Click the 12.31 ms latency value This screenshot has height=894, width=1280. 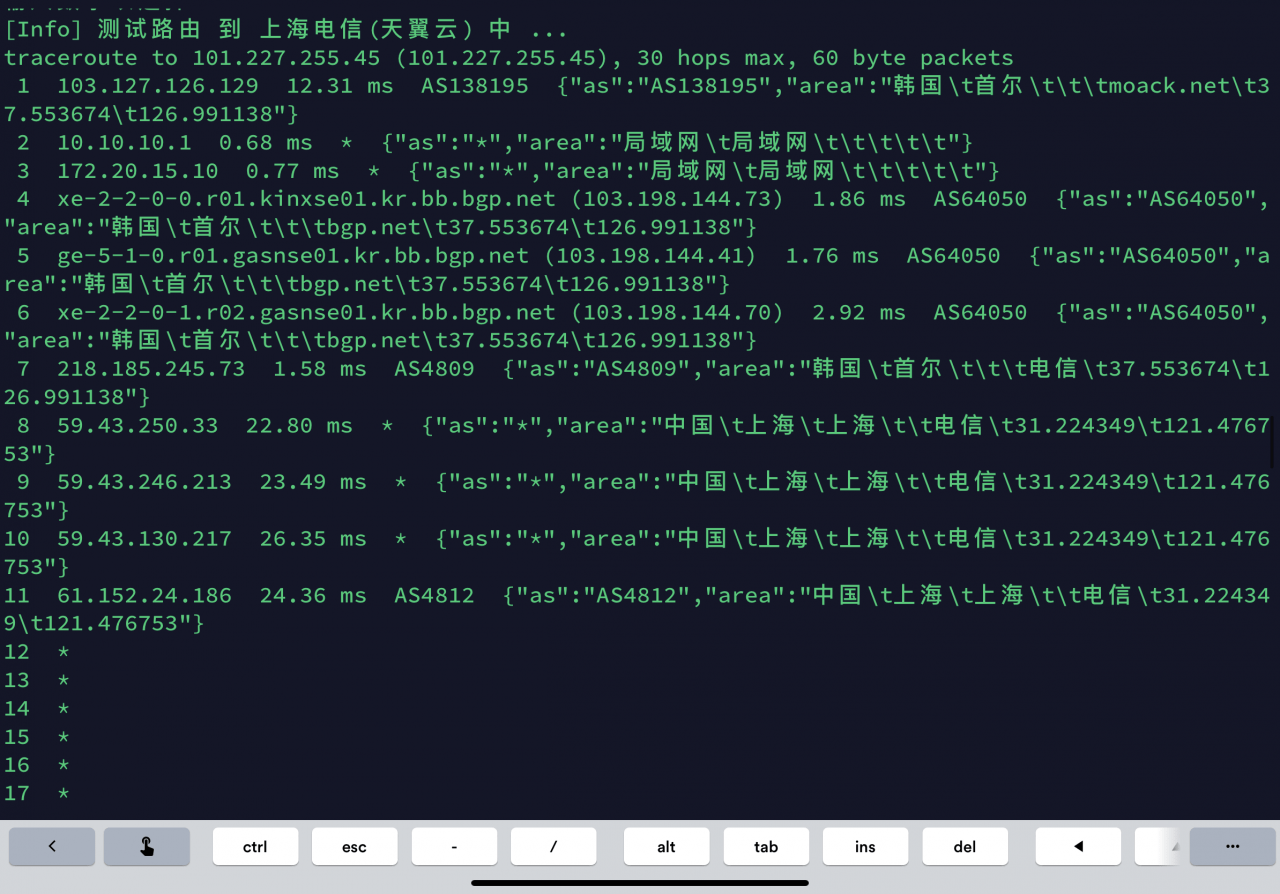click(340, 86)
